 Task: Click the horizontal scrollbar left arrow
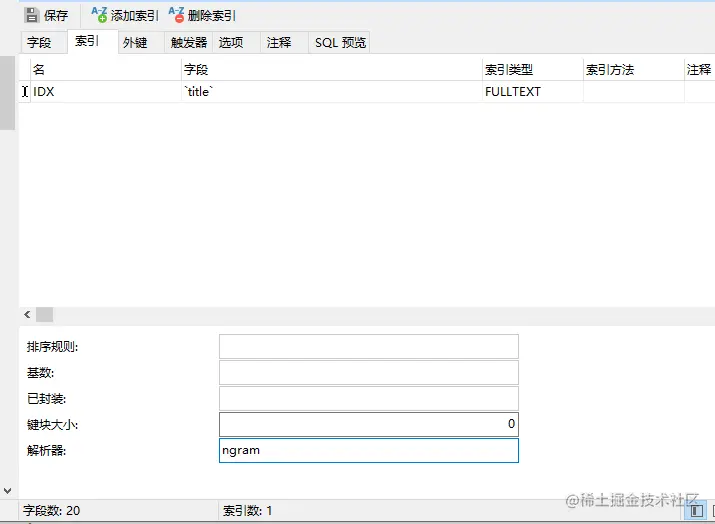(27, 314)
